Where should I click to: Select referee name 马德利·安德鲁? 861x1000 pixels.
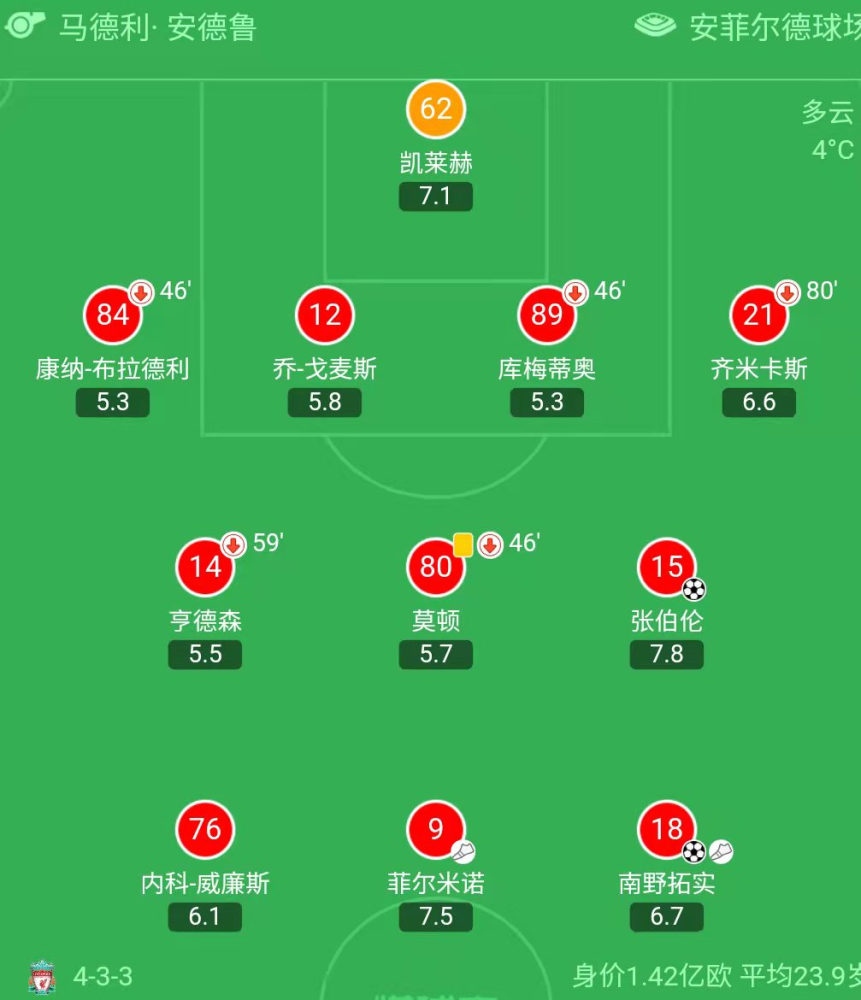[x=158, y=27]
